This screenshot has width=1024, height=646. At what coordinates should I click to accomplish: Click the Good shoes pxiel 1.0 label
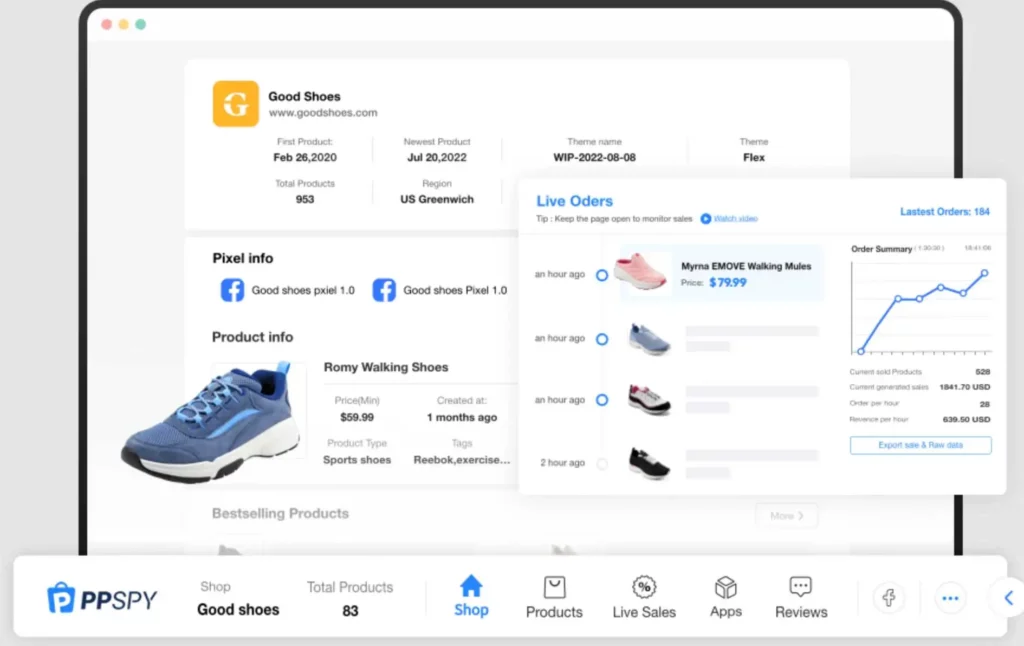(x=303, y=290)
